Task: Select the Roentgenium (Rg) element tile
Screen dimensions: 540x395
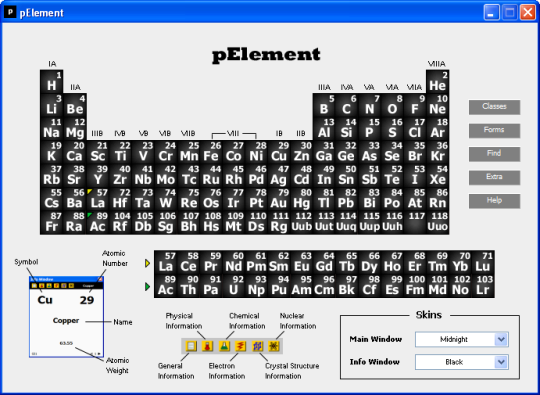Action: (279, 222)
